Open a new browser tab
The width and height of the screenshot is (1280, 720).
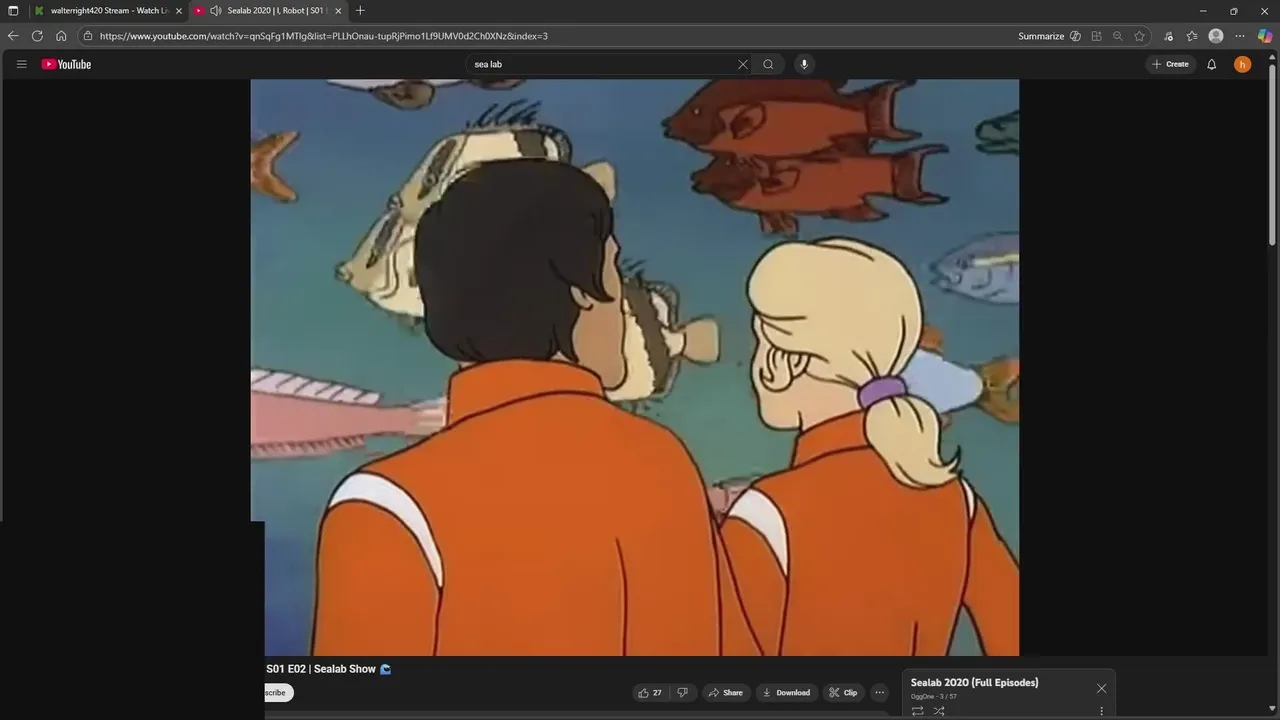[x=360, y=10]
